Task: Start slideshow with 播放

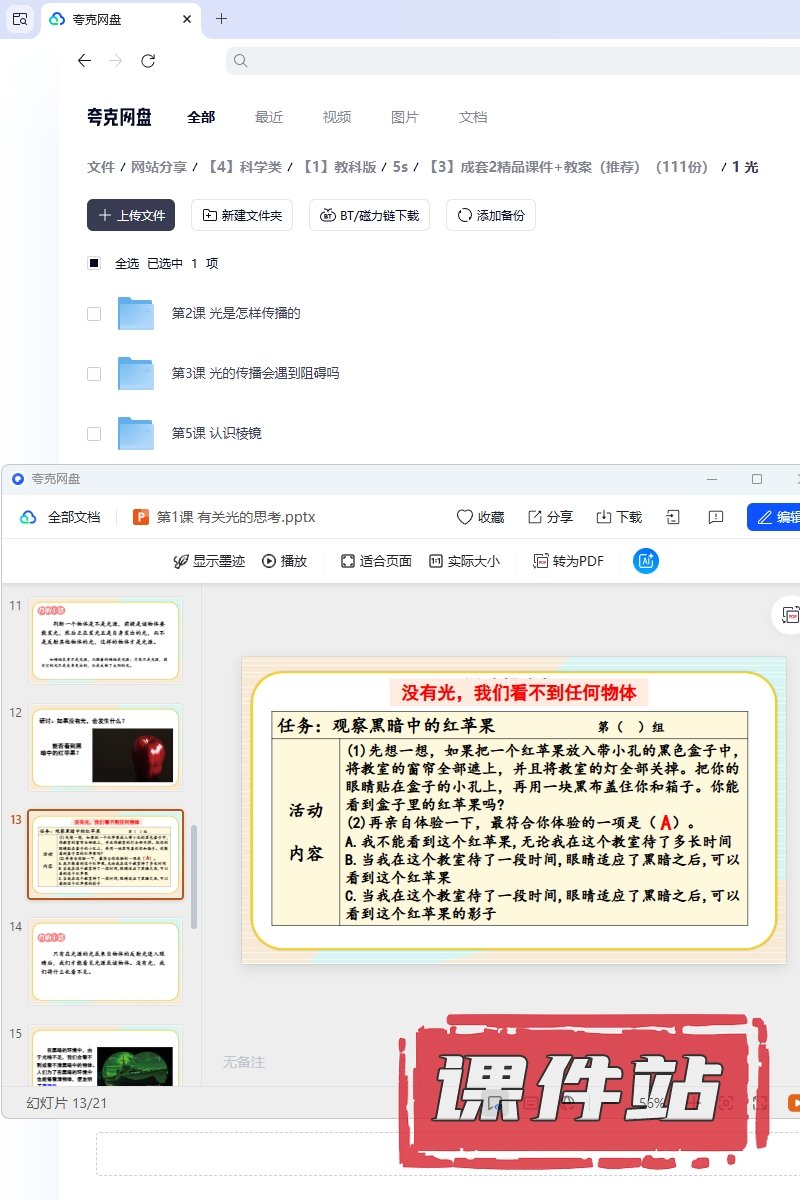Action: click(x=284, y=561)
